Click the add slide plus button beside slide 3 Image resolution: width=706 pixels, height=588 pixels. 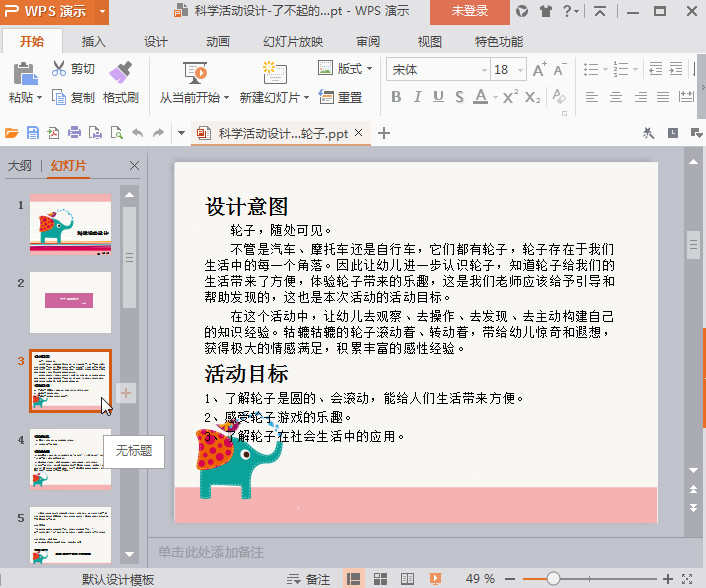coord(126,393)
